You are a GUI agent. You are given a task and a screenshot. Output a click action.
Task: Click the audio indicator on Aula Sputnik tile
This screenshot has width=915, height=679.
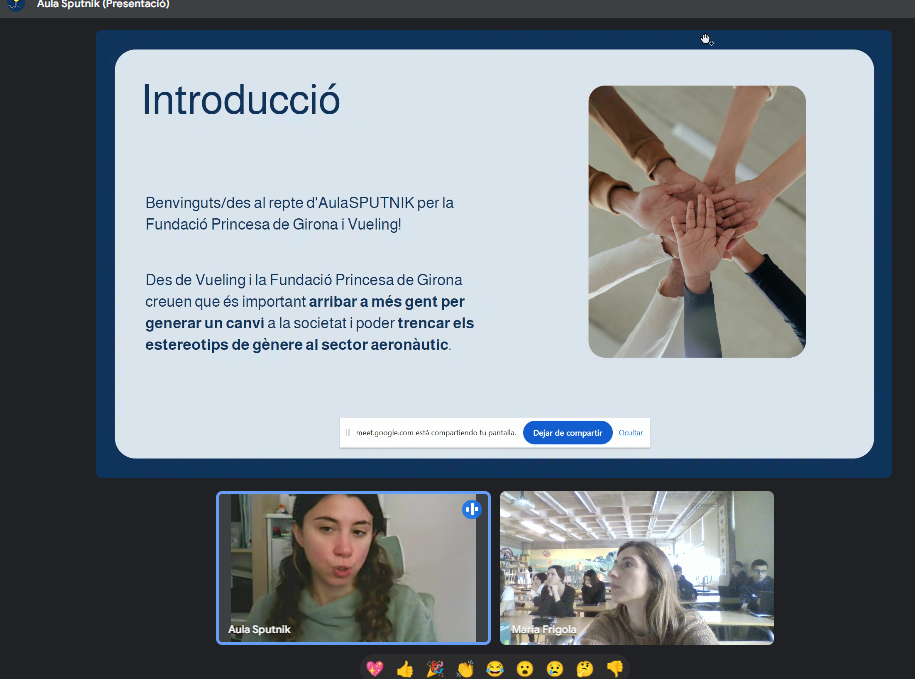[472, 509]
